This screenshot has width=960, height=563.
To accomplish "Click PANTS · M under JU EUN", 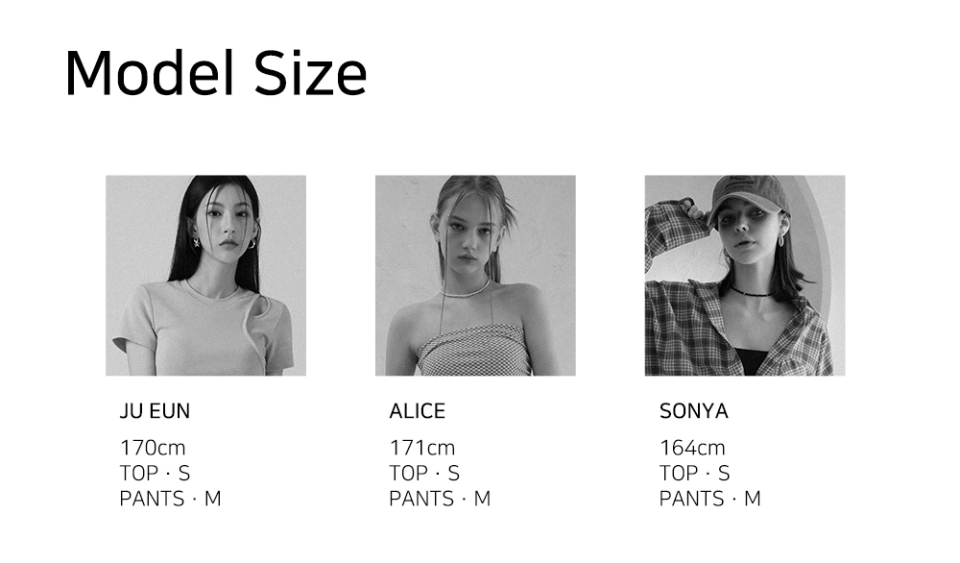I will [x=170, y=498].
